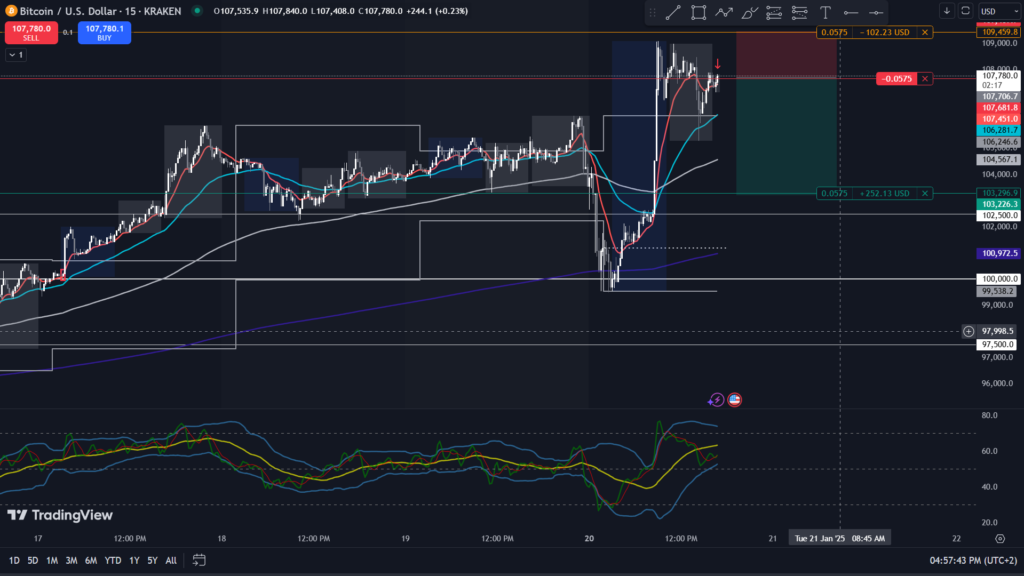Screen dimensions: 1024x576
Task: Cancel the take-profit order at +252.13 USD
Action: click(x=925, y=193)
